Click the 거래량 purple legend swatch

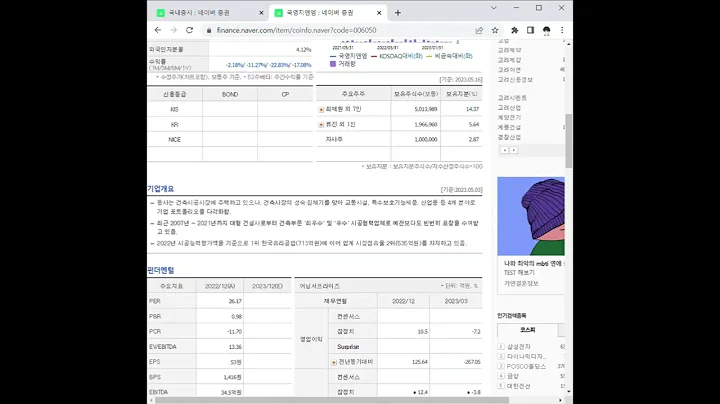click(x=333, y=64)
